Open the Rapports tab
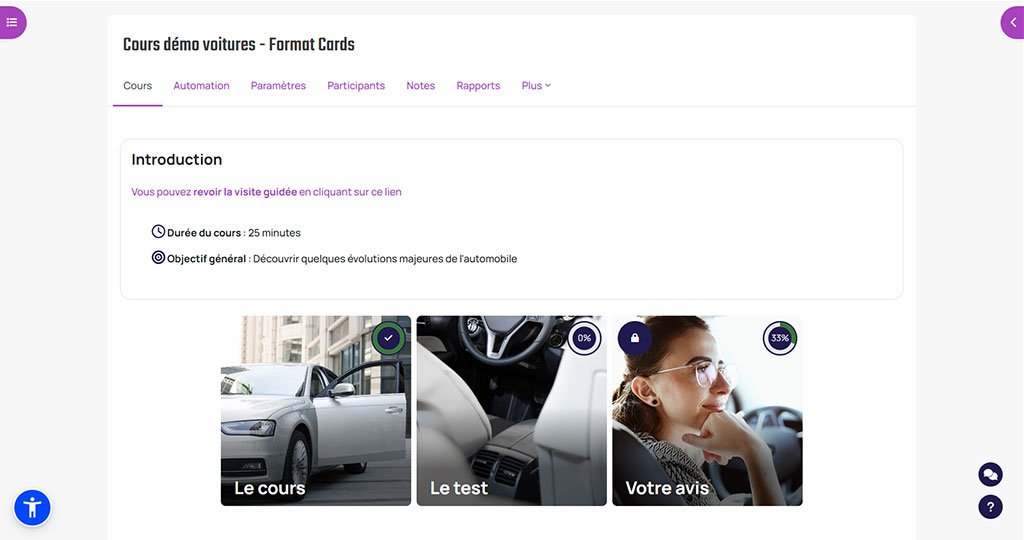The image size is (1024, 540). click(478, 86)
